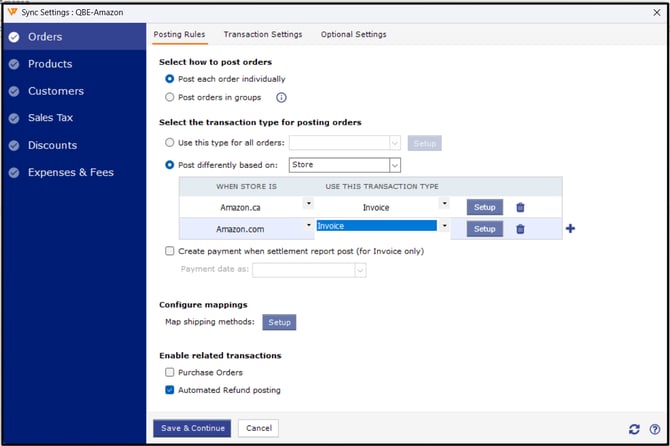The image size is (670, 446).
Task: Delete the Amazon.com mapping row
Action: tap(520, 229)
